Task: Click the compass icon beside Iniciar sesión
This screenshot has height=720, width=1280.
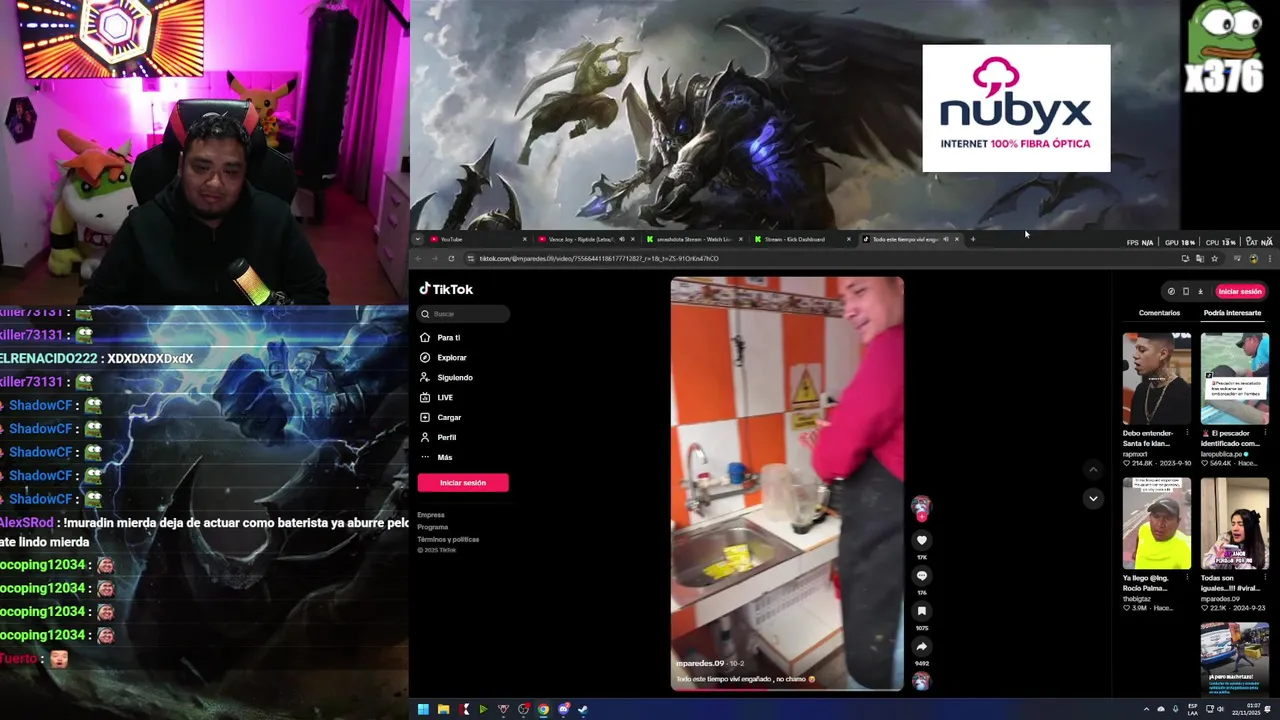Action: point(1171,292)
